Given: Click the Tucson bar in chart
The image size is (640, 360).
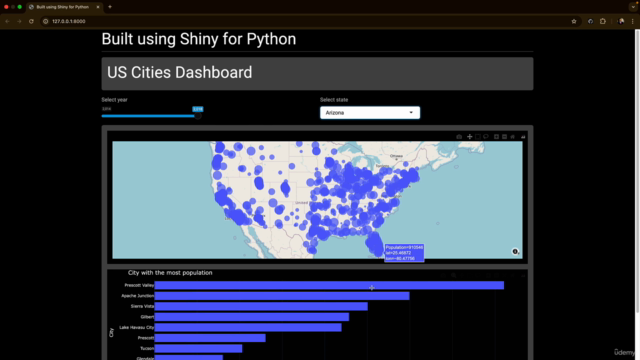Looking at the screenshot, I should tap(198, 349).
